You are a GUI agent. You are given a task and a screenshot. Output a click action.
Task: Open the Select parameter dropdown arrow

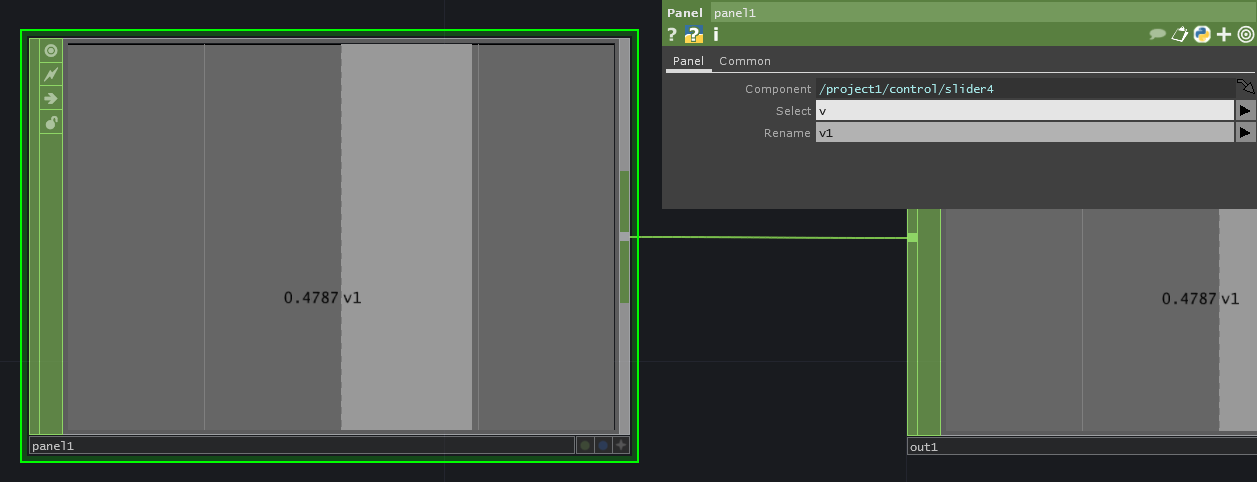(1245, 111)
